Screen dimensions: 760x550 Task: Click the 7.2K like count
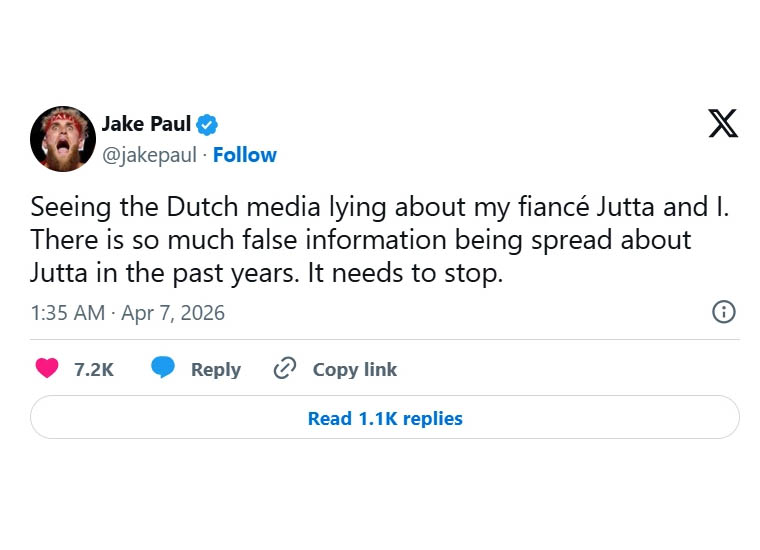(94, 370)
